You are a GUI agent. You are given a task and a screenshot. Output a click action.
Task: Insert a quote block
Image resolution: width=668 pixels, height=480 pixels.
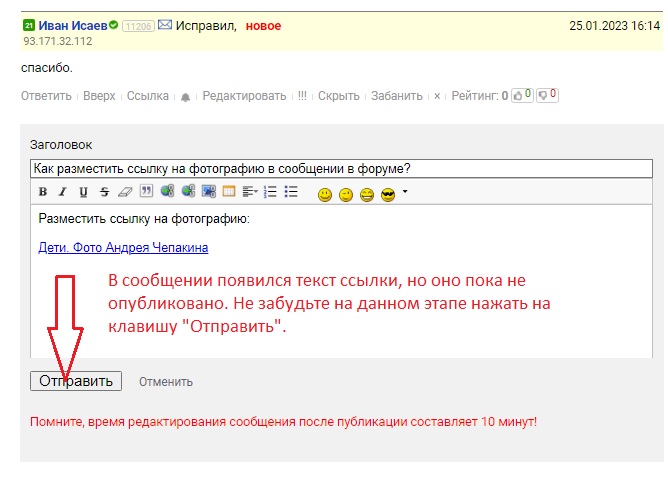point(146,191)
